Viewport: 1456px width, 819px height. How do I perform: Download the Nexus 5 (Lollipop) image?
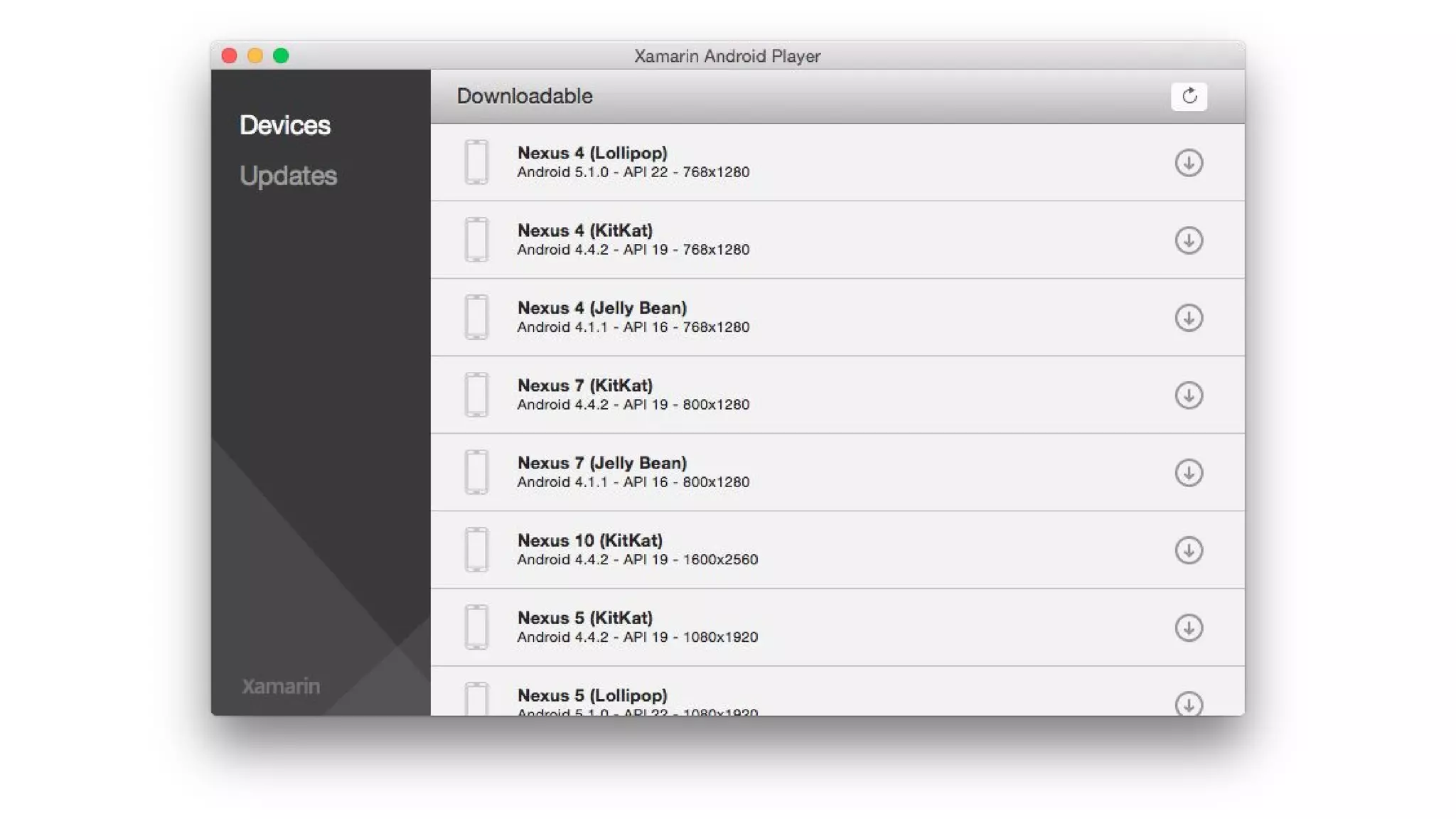point(1188,703)
